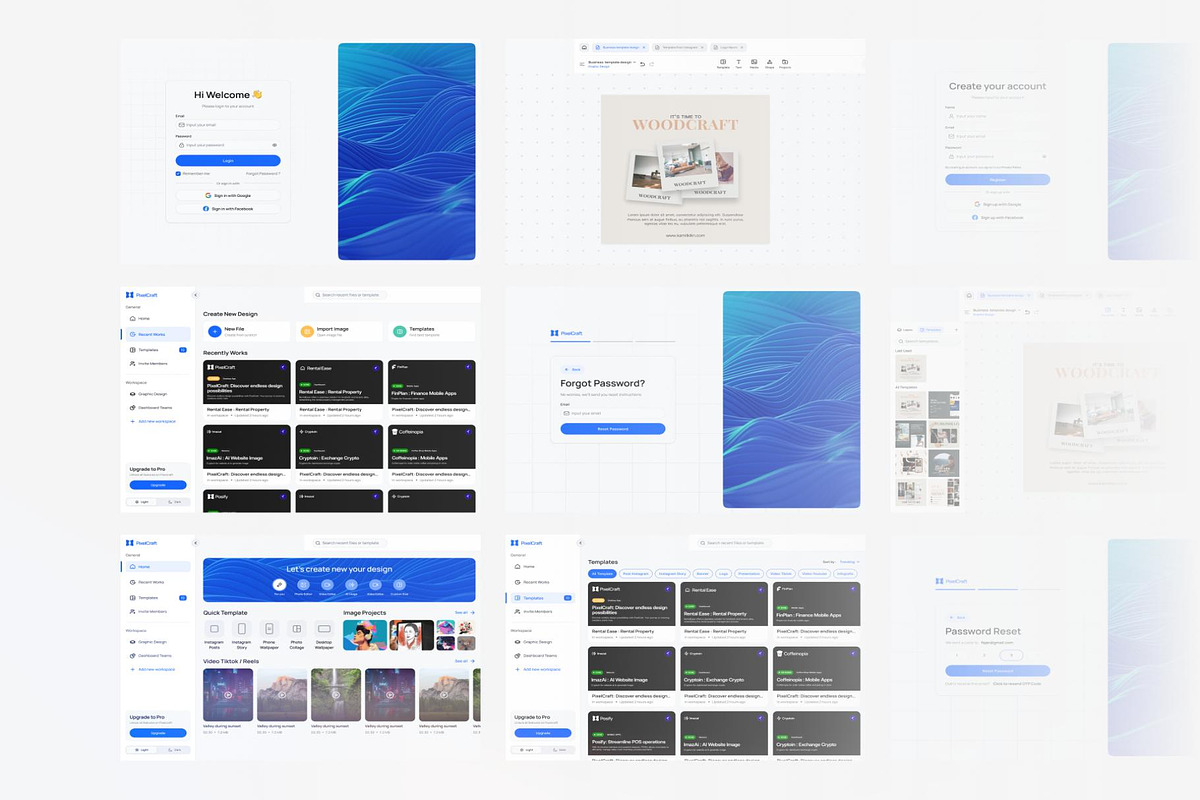Viewport: 1200px width, 800px height.
Task: Click the Back button on the Forgot Password screen
Action: click(x=571, y=369)
